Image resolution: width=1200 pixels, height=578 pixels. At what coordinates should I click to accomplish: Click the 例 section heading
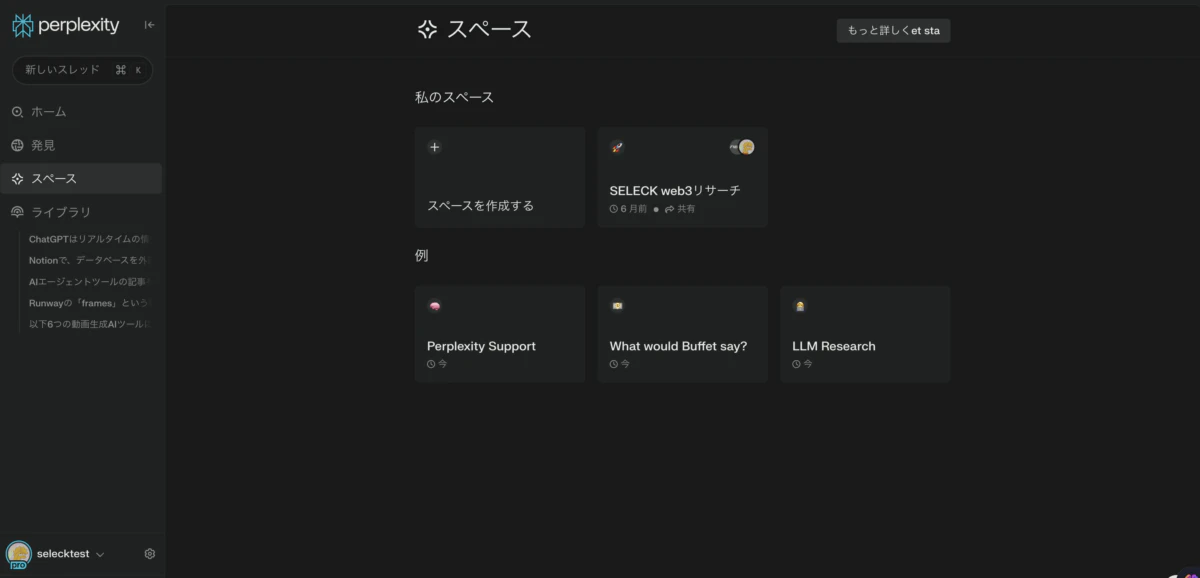click(422, 255)
